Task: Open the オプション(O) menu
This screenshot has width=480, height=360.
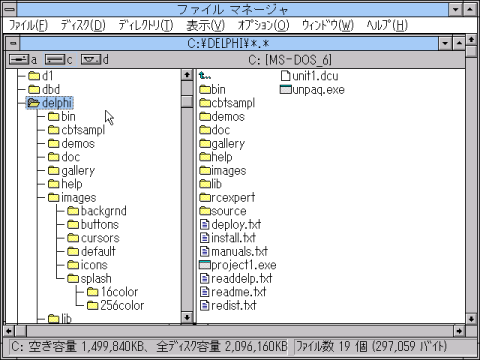Action: 263,25
